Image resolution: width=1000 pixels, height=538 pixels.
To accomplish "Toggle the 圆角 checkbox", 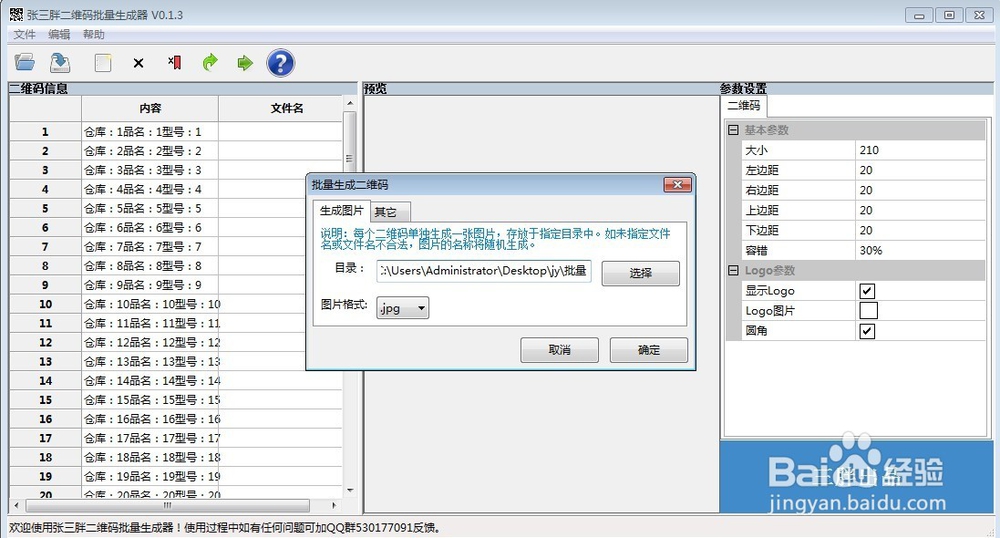I will (x=867, y=331).
